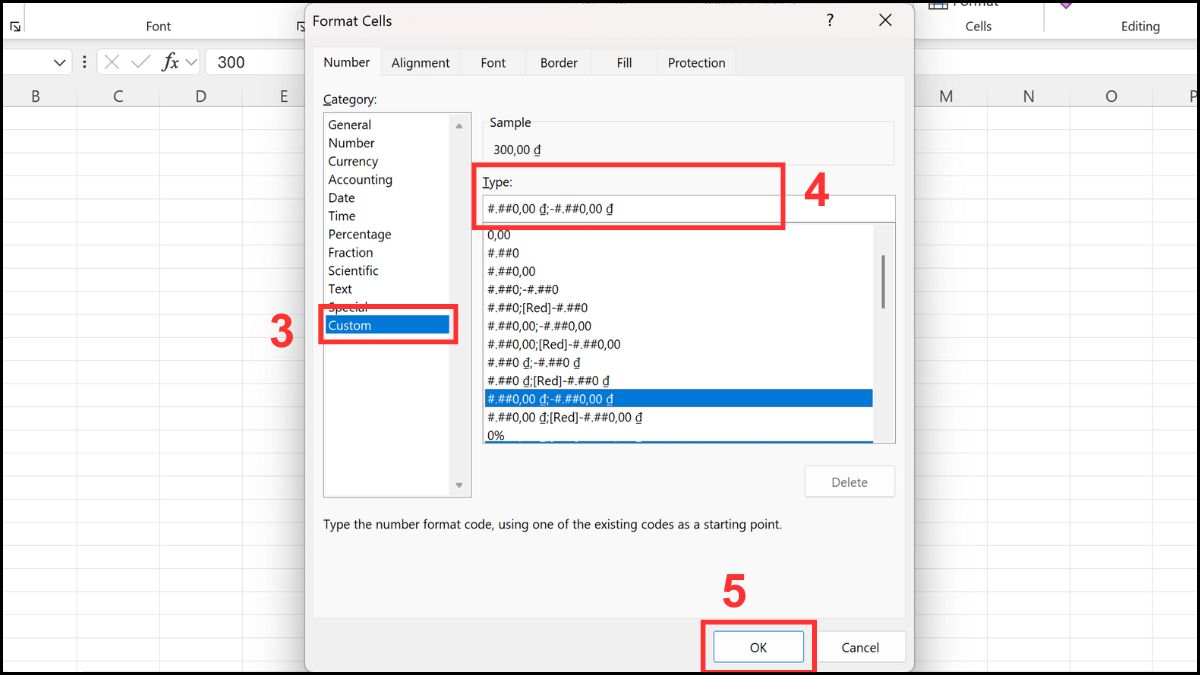Click the Category list scroll-down arrow
This screenshot has height=675, width=1200.
[x=460, y=484]
